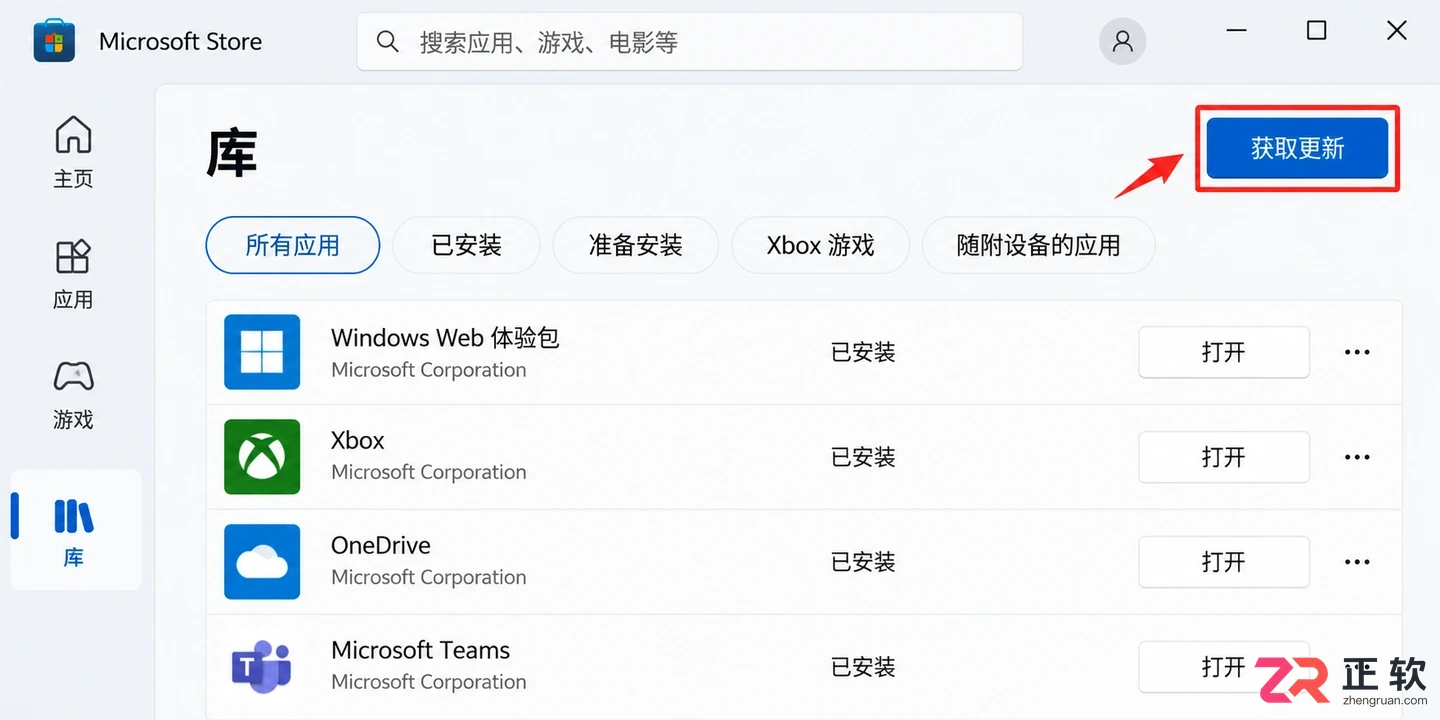The height and width of the screenshot is (720, 1440).
Task: Select the 随附设备的应用 filter
Action: (x=1038, y=245)
